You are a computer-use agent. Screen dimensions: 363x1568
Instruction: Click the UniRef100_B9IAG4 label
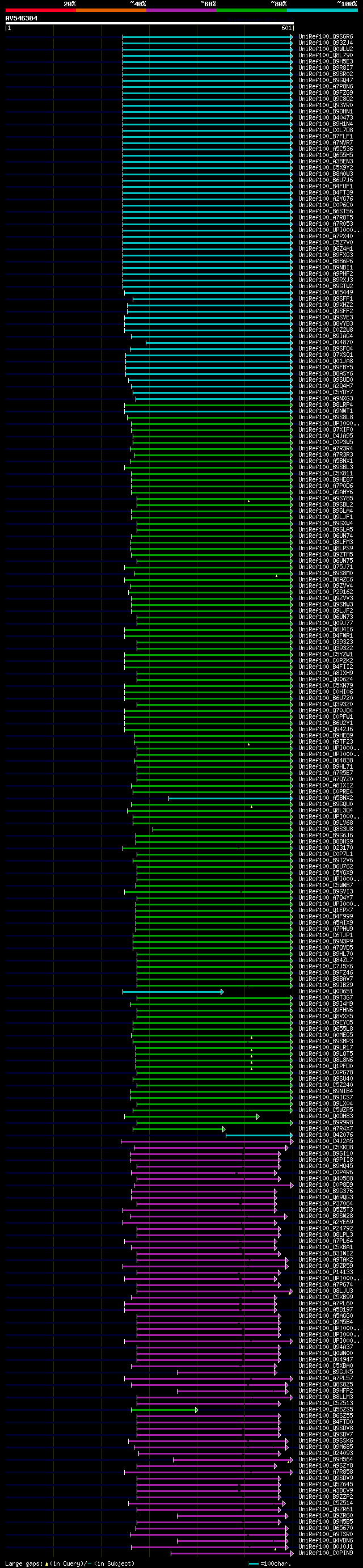325,336
